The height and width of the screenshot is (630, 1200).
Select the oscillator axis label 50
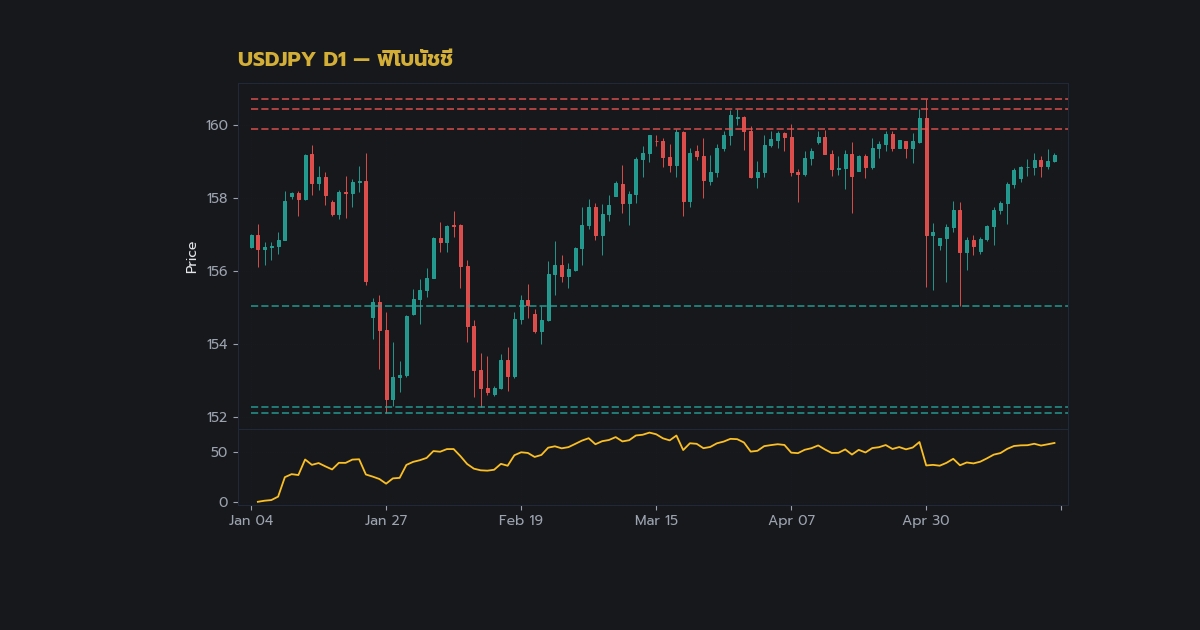click(221, 452)
